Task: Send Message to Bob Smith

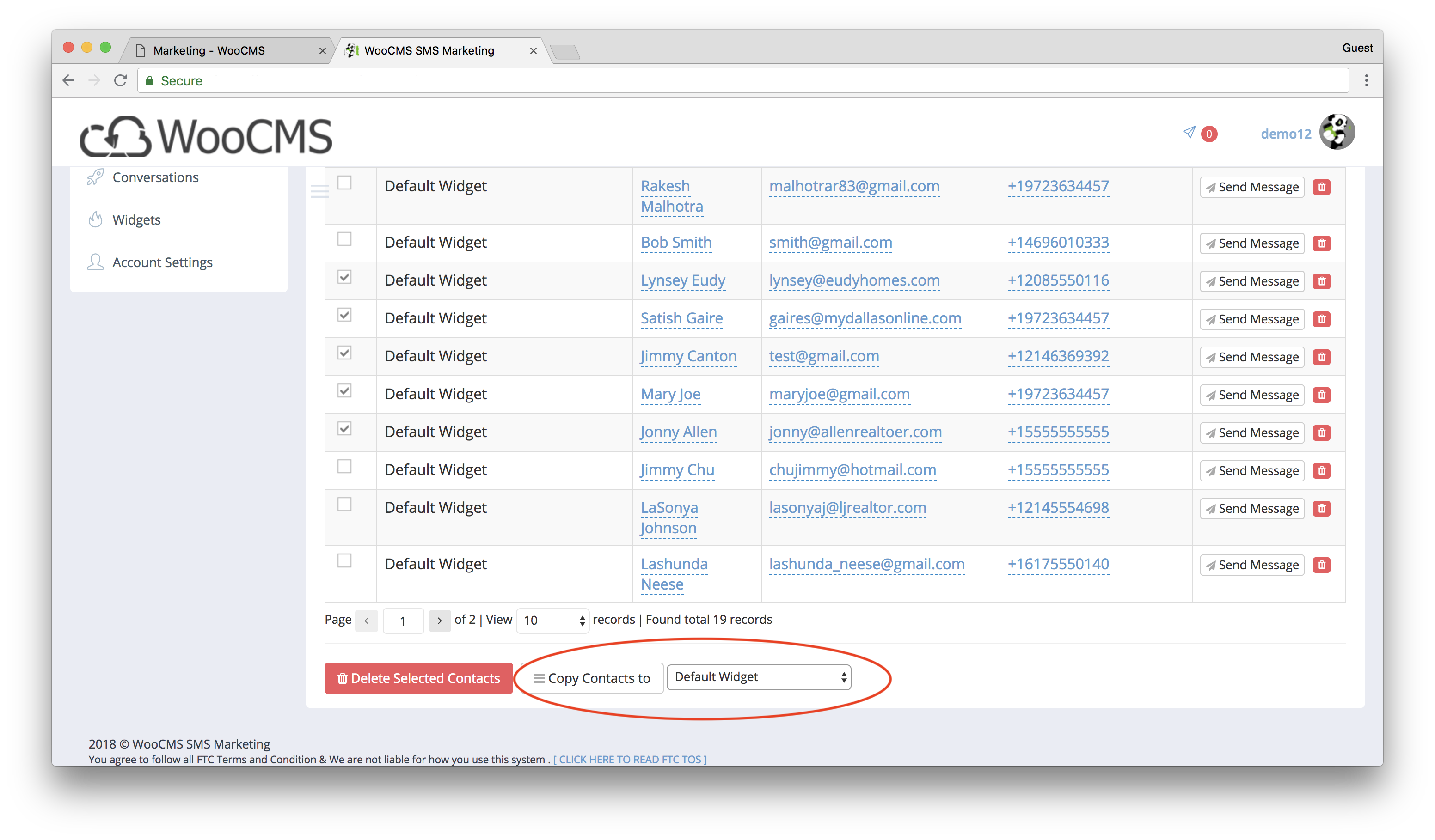Action: click(x=1251, y=243)
